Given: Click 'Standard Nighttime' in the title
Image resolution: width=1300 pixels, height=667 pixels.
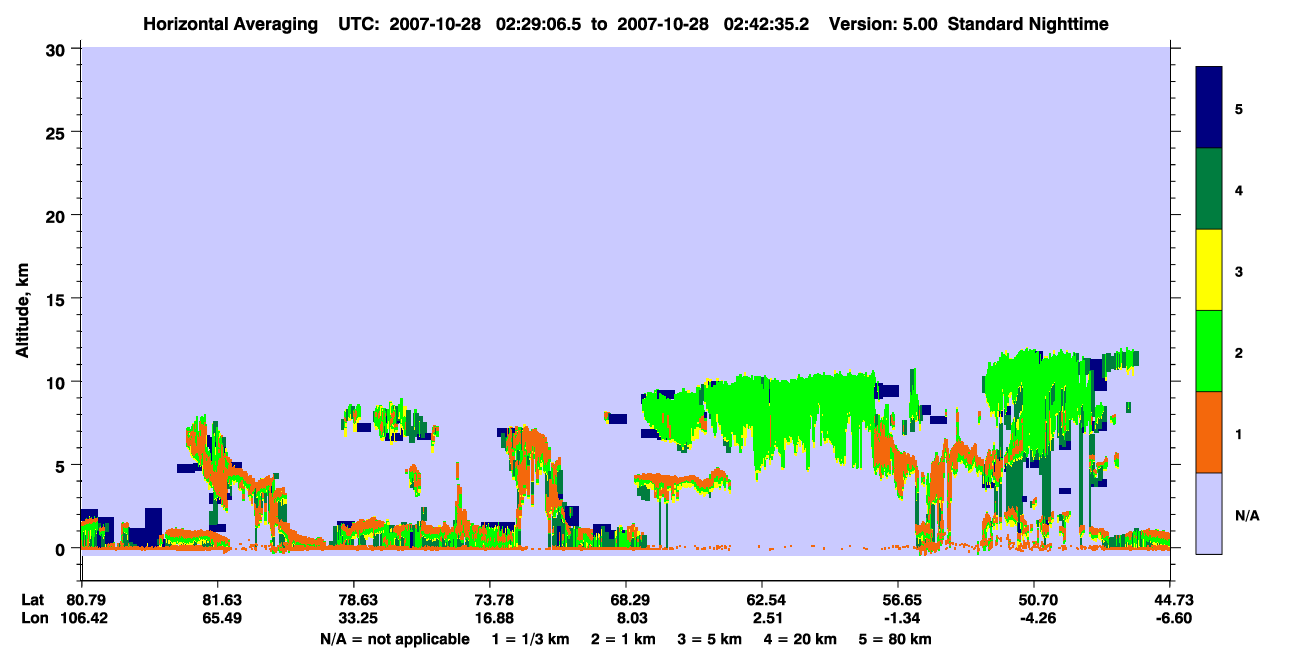Looking at the screenshot, I should click(x=1028, y=24).
